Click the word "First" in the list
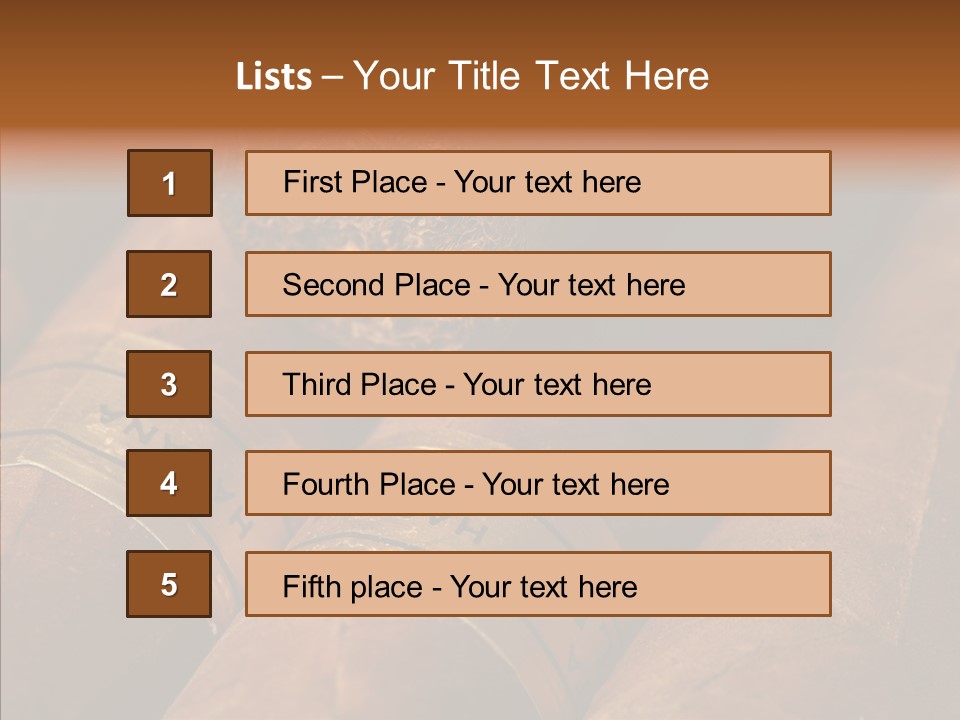 (x=311, y=183)
